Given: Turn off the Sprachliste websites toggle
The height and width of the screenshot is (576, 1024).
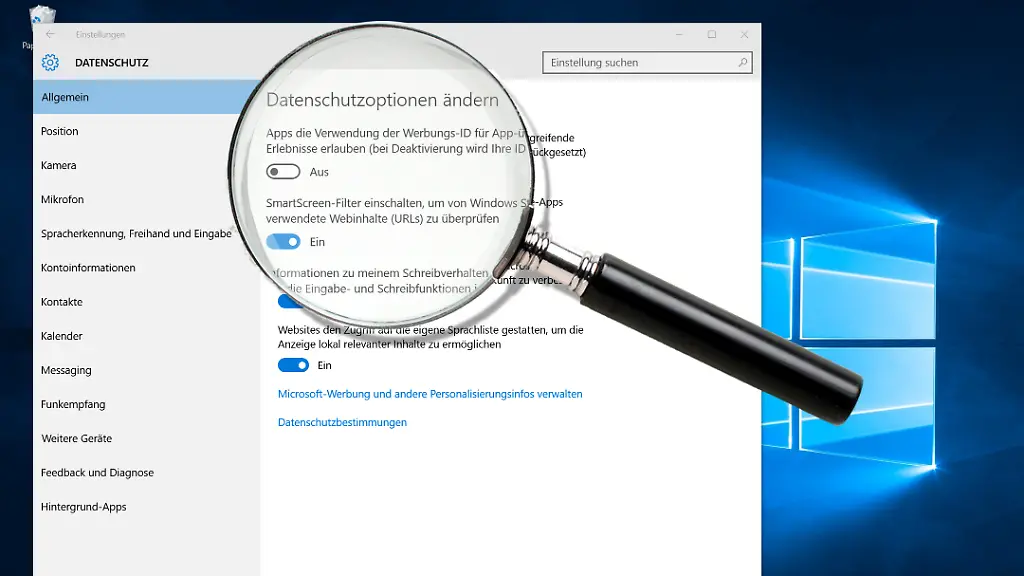Looking at the screenshot, I should point(292,364).
